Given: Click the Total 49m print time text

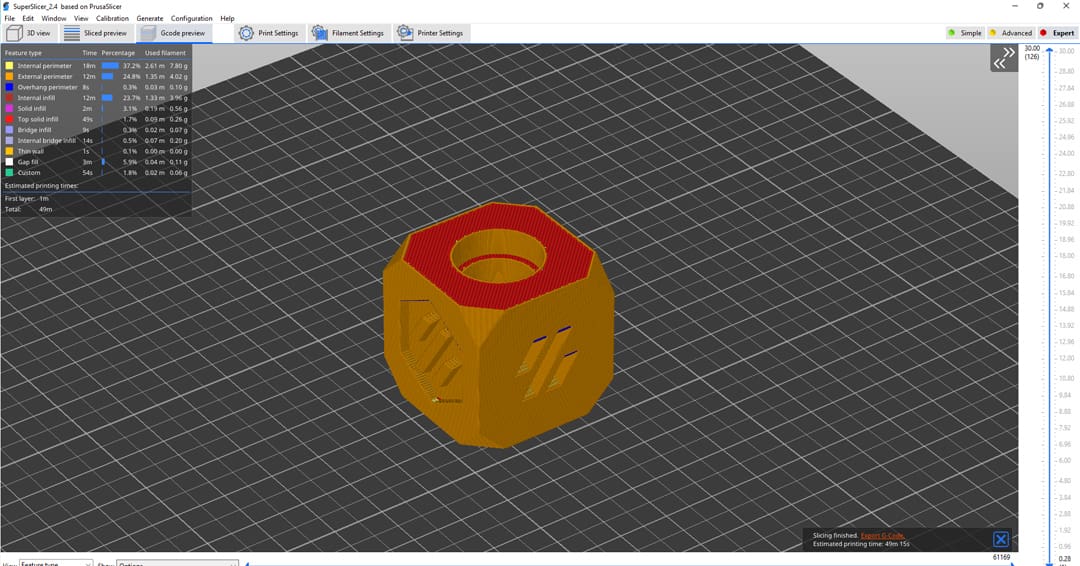Looking at the screenshot, I should pos(28,209).
